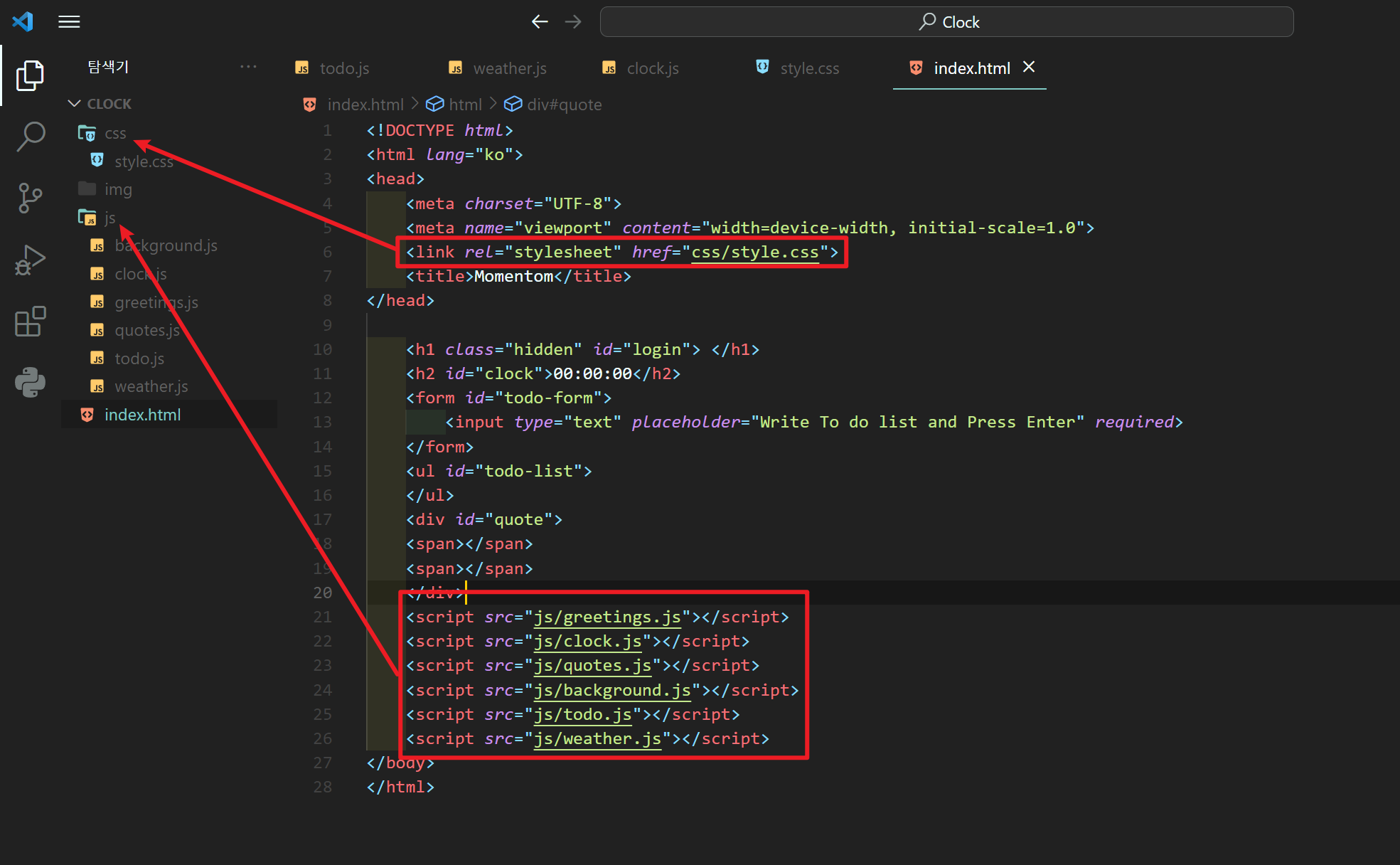Open the hamburger application menu
Viewport: 1400px width, 865px height.
tap(69, 22)
